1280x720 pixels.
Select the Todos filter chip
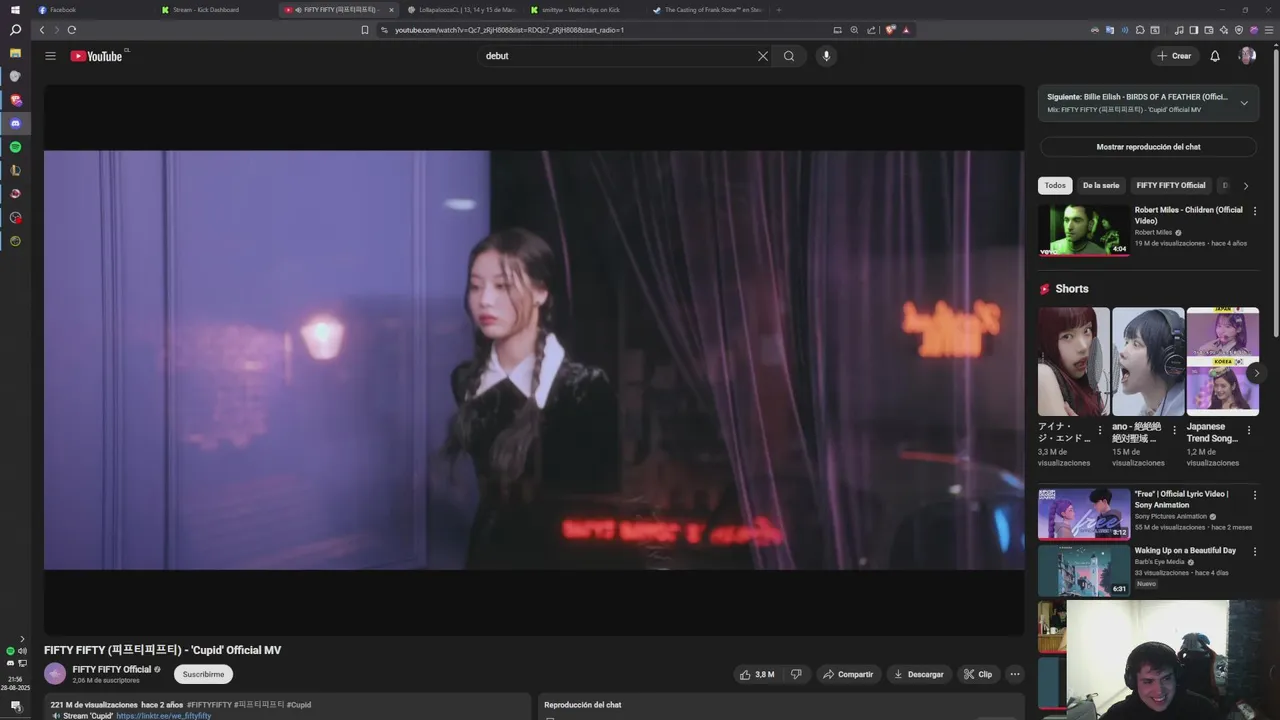pyautogui.click(x=1055, y=185)
